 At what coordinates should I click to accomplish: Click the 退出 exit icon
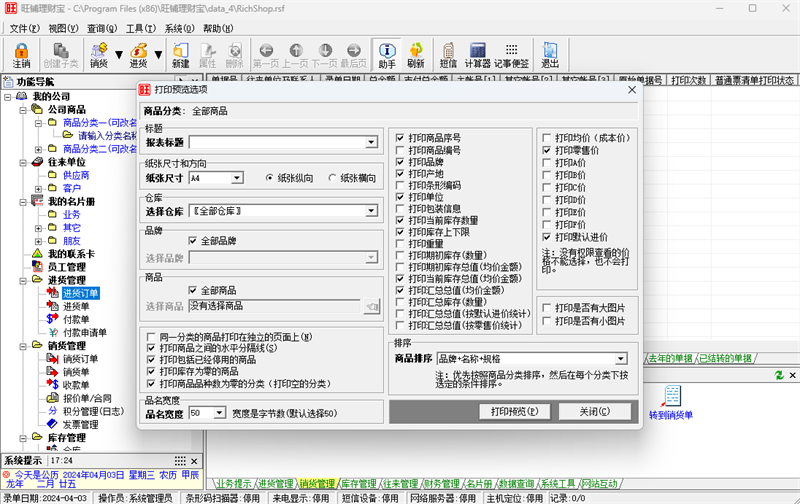(549, 55)
